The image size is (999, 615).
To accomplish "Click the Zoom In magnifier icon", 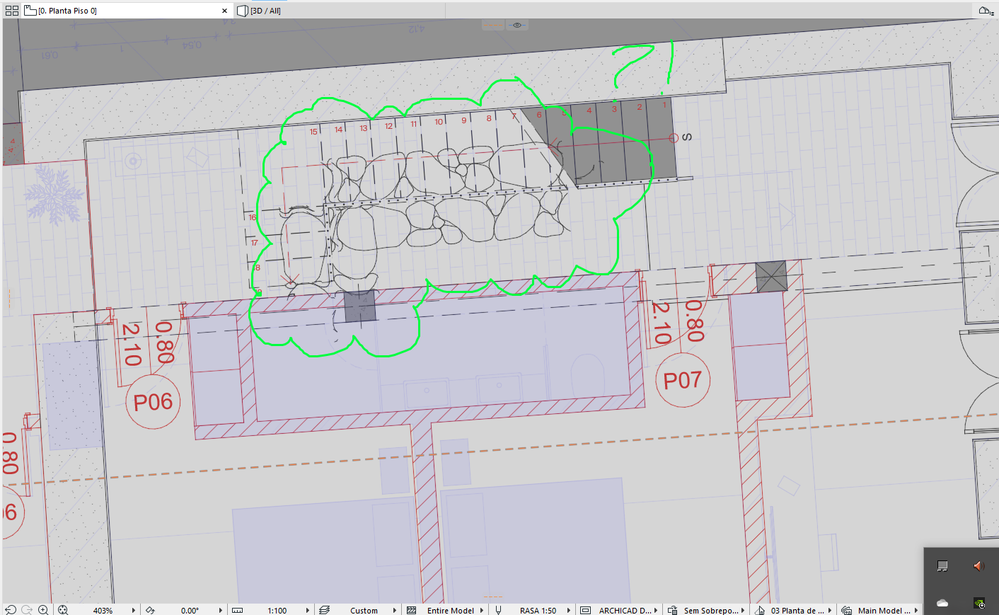I will pyautogui.click(x=43, y=610).
